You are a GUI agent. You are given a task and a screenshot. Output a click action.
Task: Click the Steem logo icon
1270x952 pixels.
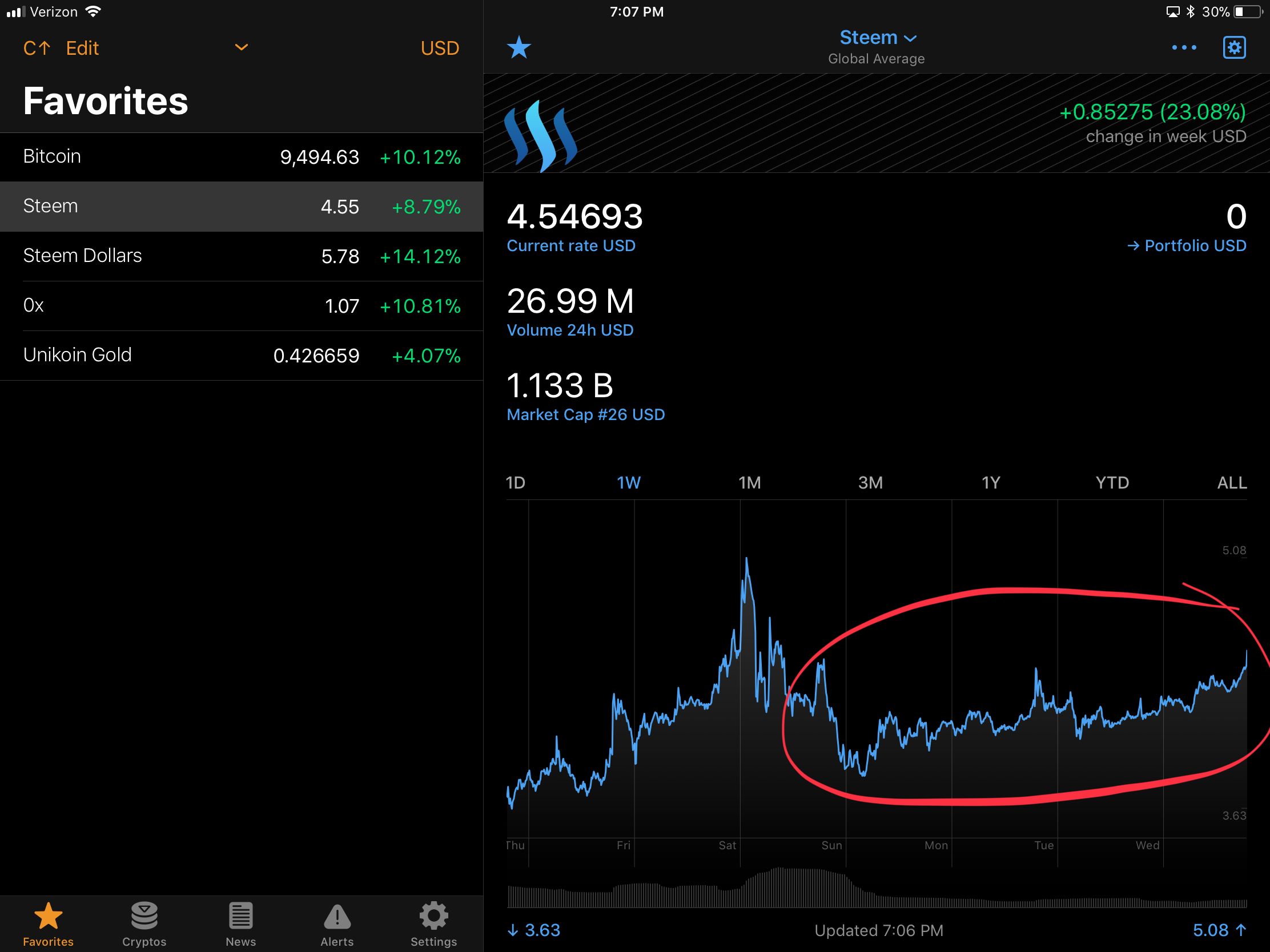[540, 136]
